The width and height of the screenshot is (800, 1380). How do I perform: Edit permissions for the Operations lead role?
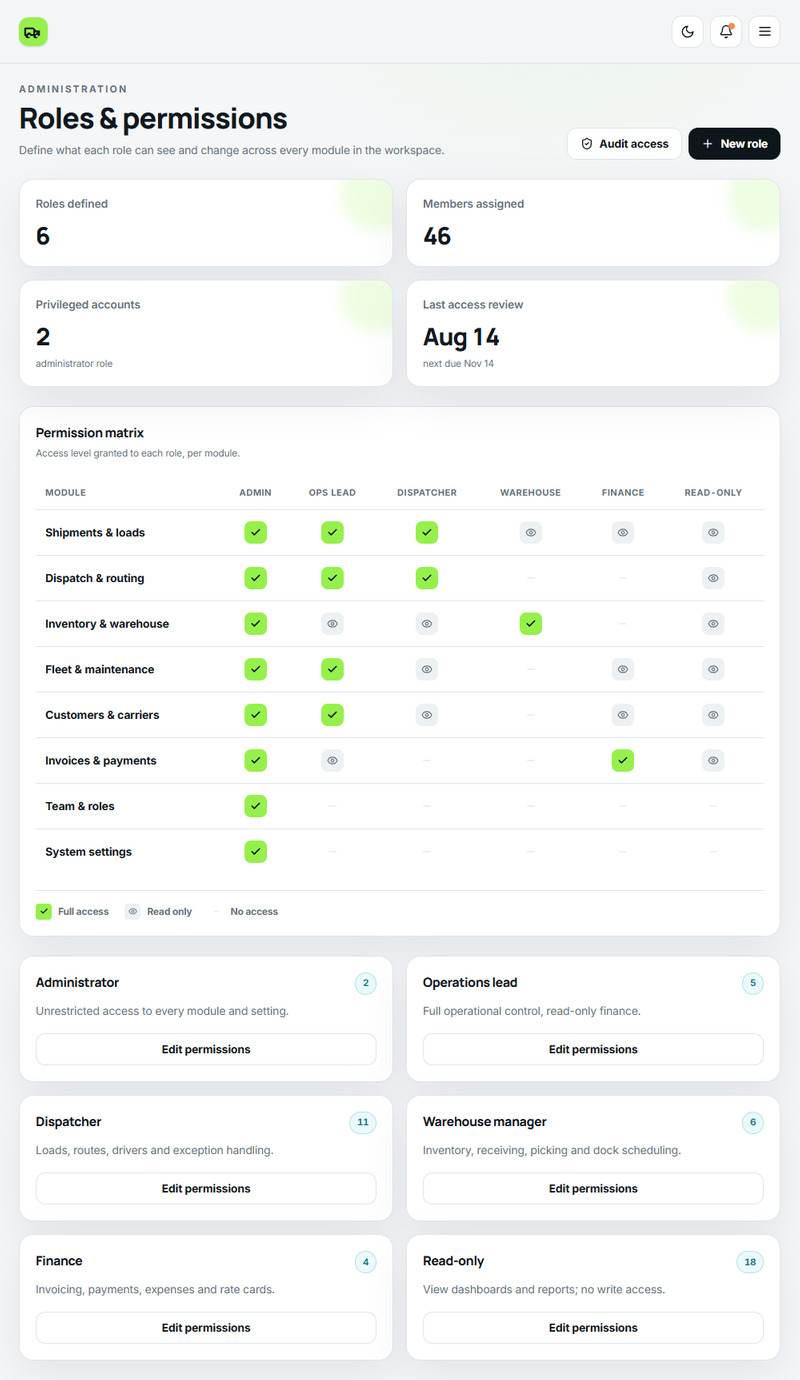593,1050
